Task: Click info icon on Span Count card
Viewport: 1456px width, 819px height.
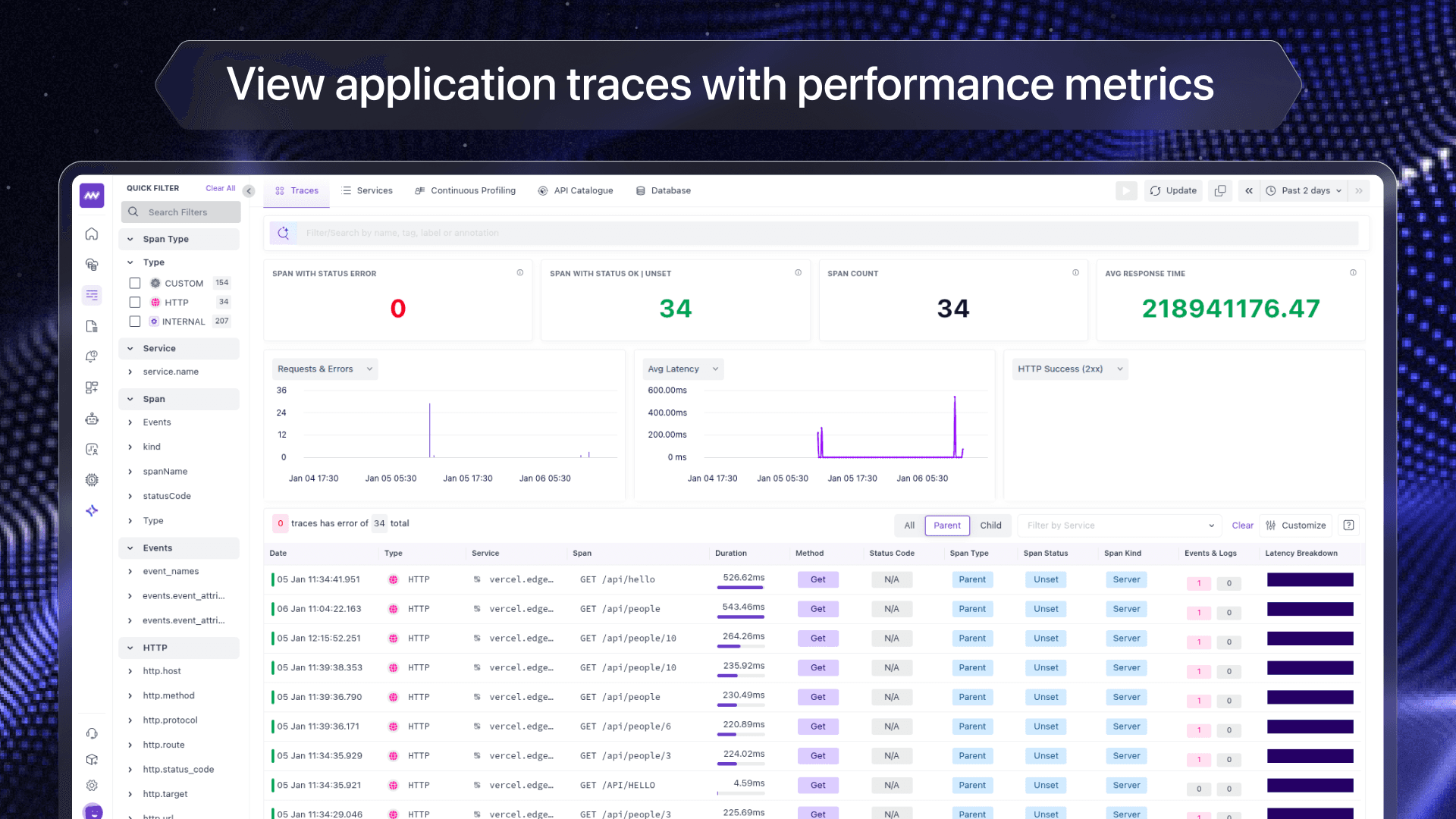Action: tap(1075, 273)
